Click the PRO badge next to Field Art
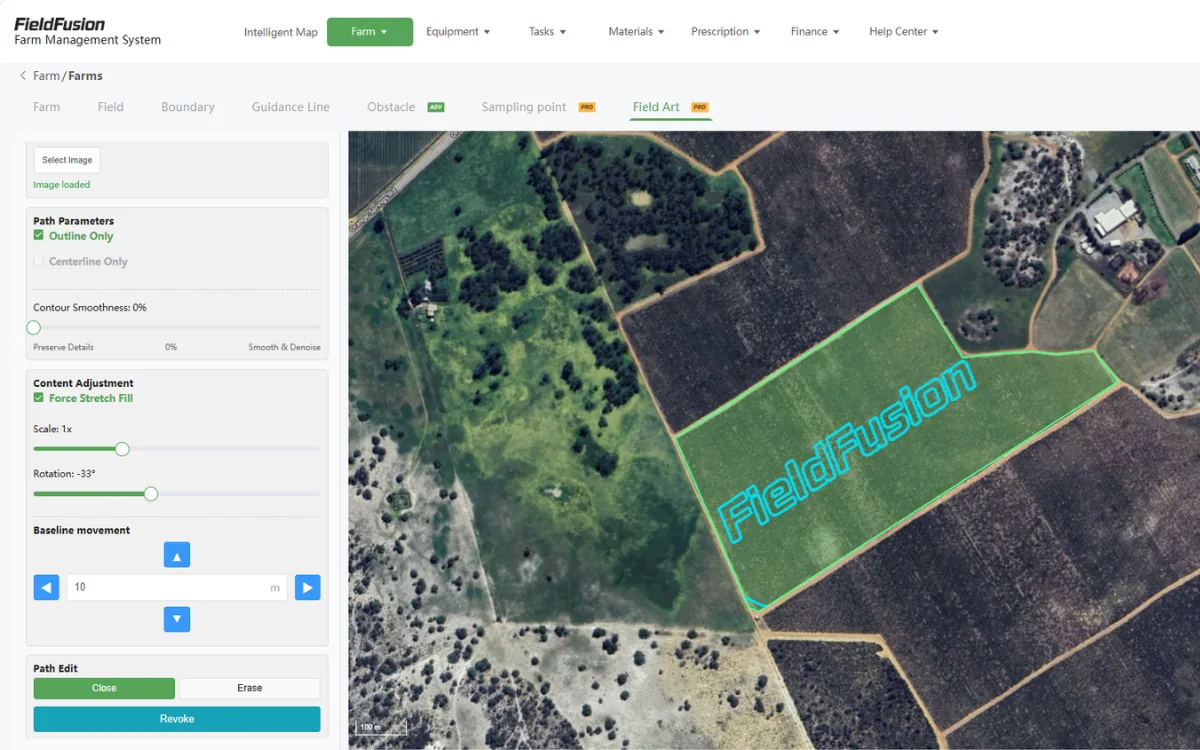 coord(700,107)
